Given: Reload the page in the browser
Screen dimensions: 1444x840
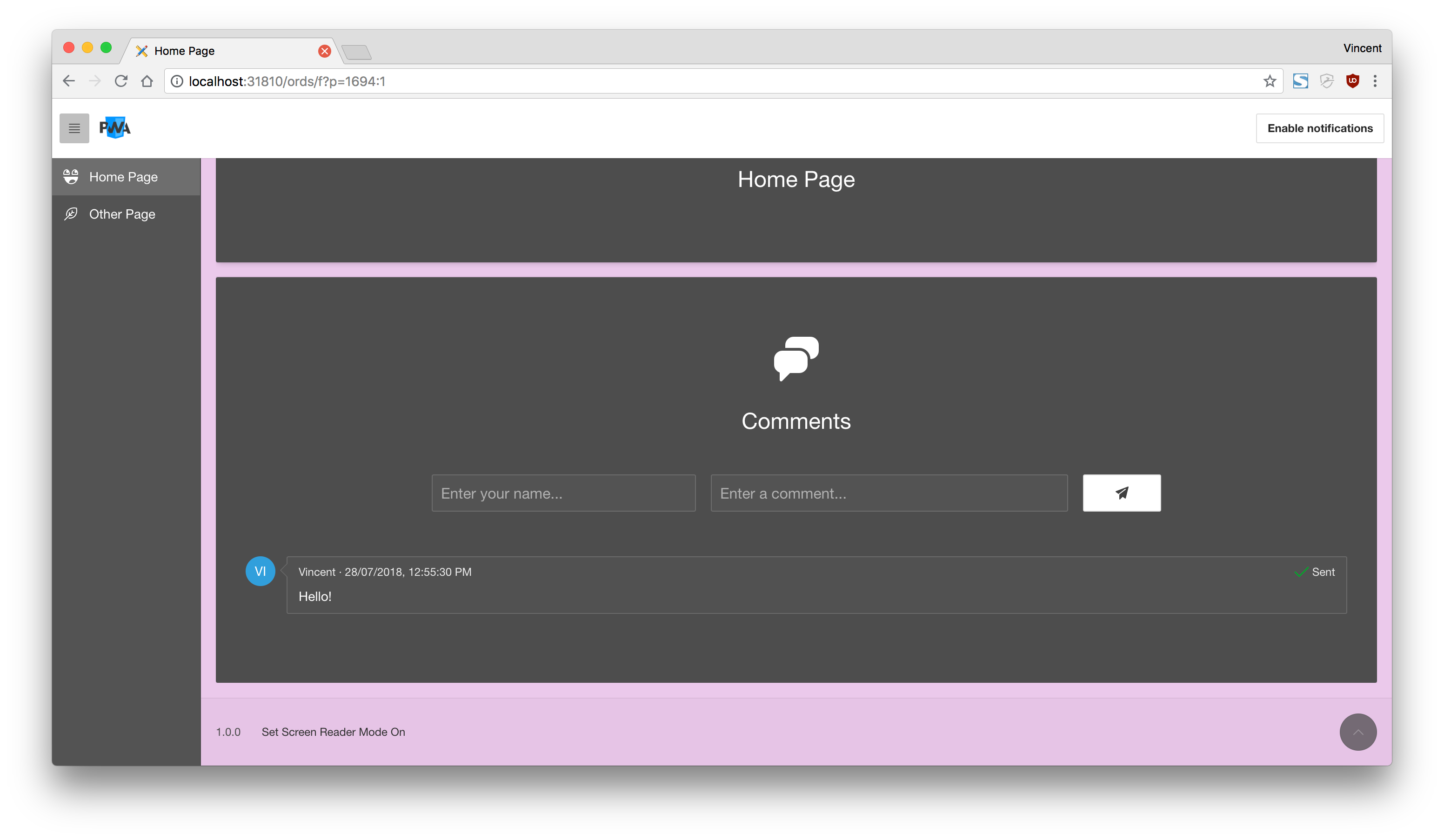Looking at the screenshot, I should 121,81.
